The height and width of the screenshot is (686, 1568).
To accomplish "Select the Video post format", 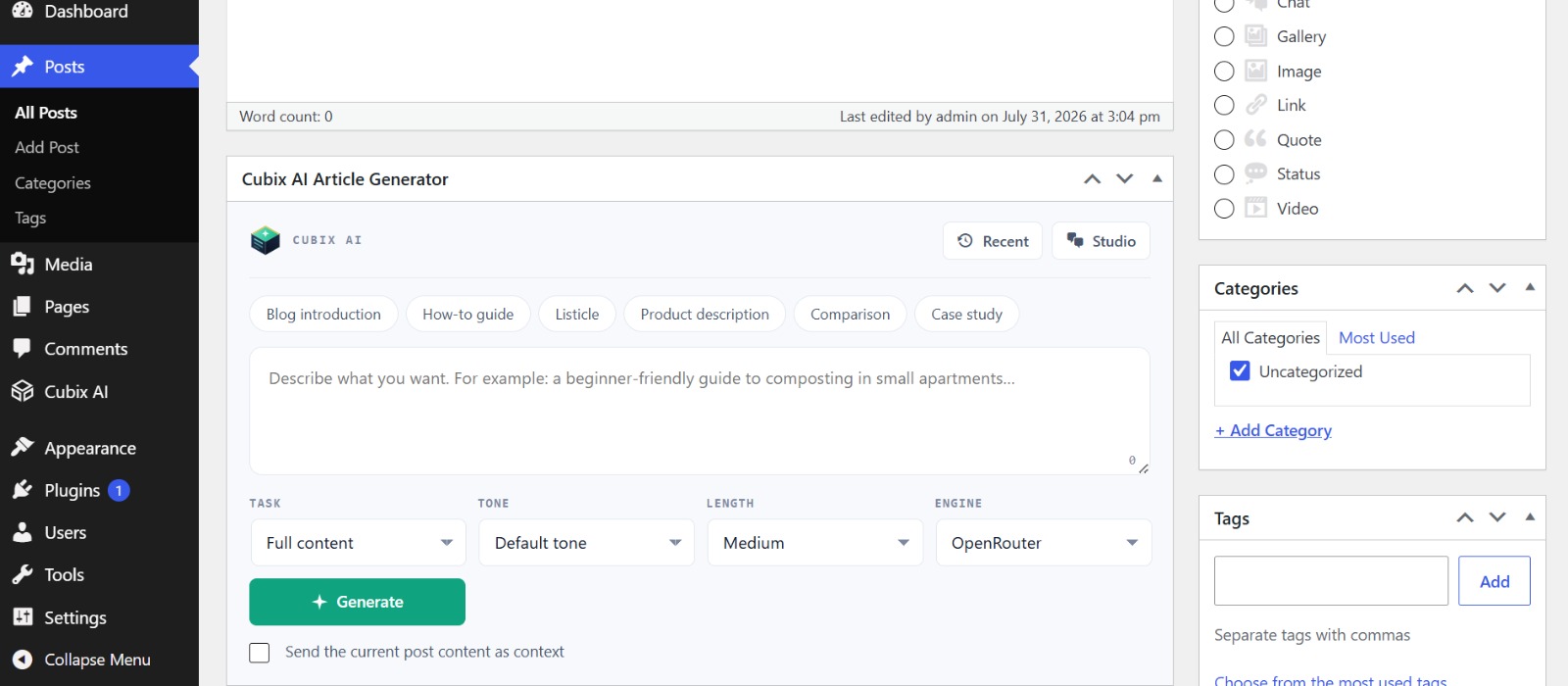I will coord(1224,208).
